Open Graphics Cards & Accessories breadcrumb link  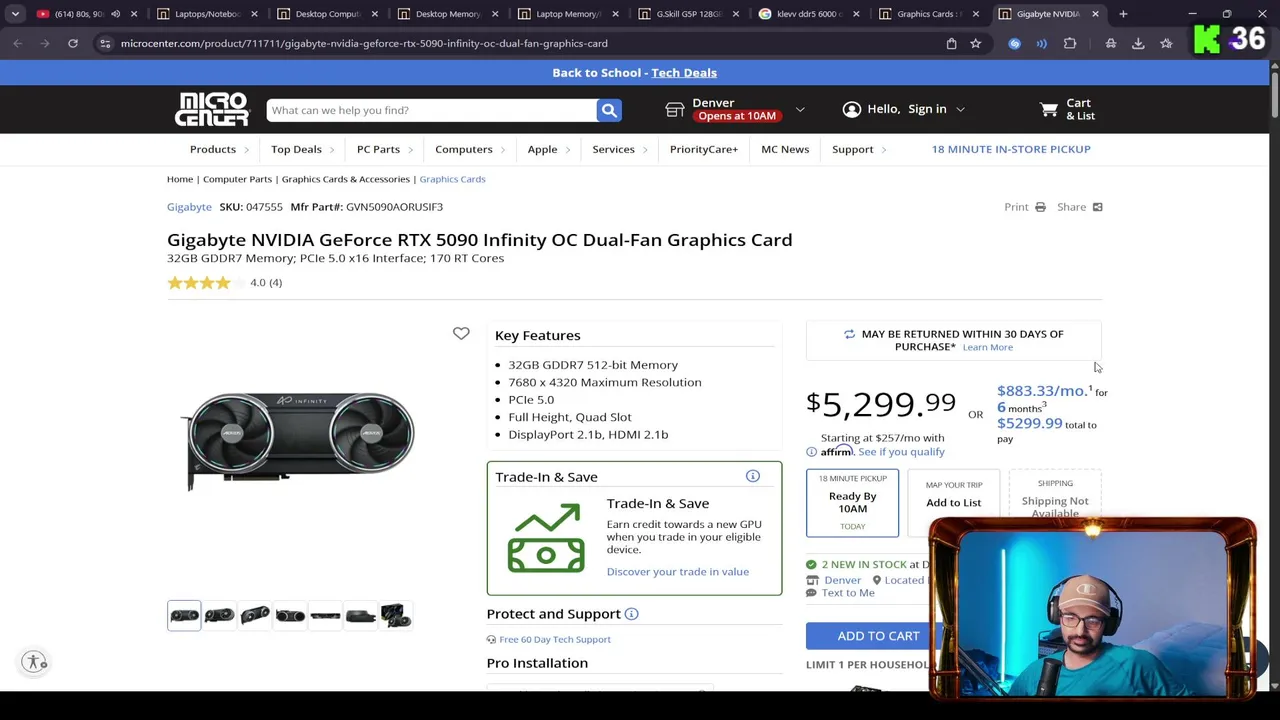pyautogui.click(x=345, y=179)
